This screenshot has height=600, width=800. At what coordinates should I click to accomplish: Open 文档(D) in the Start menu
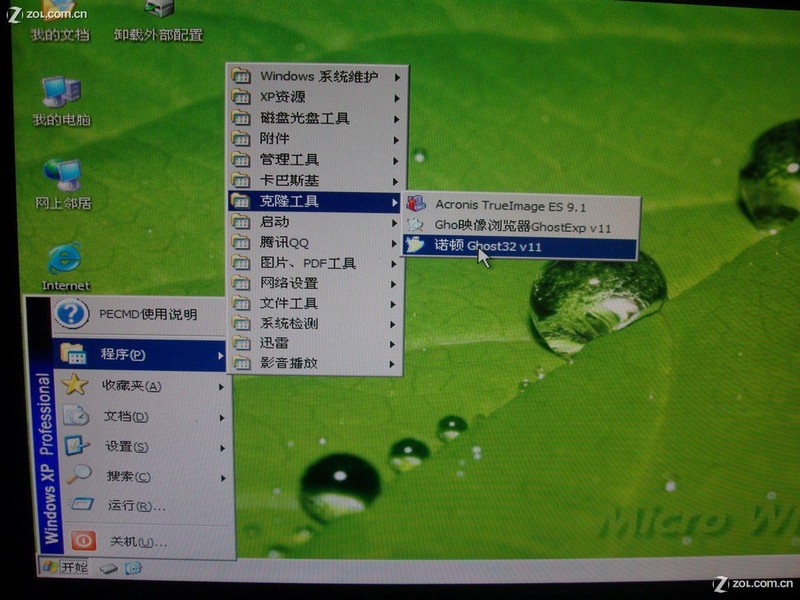[142, 416]
